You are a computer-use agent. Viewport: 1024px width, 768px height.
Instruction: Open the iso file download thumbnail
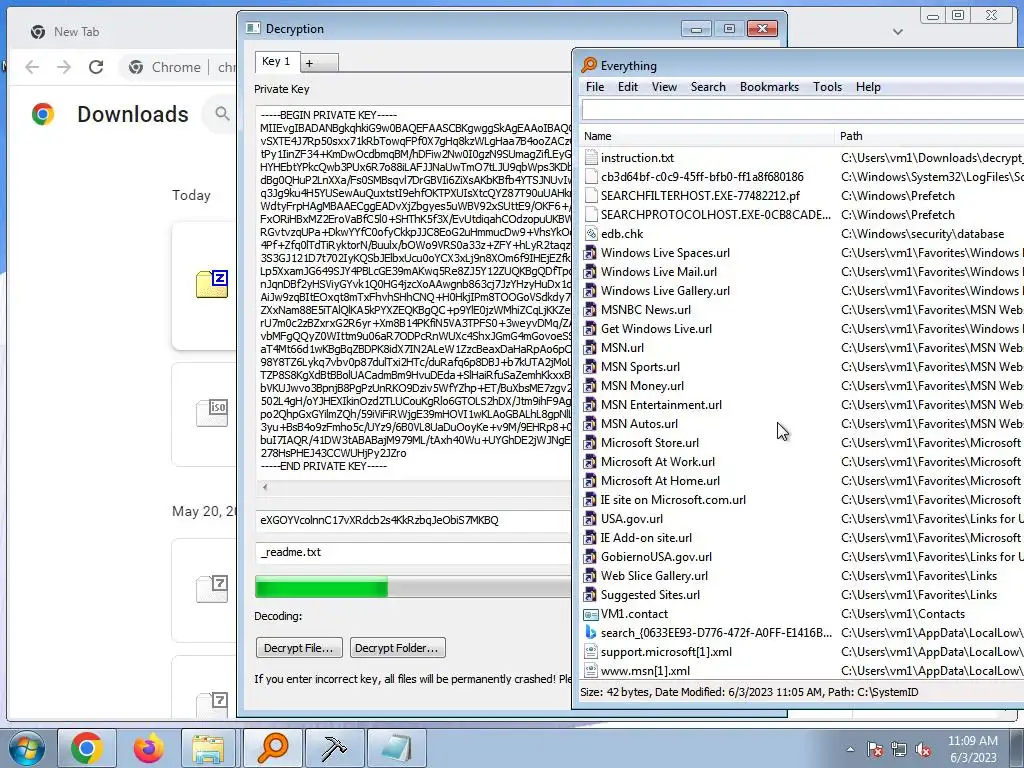(212, 413)
